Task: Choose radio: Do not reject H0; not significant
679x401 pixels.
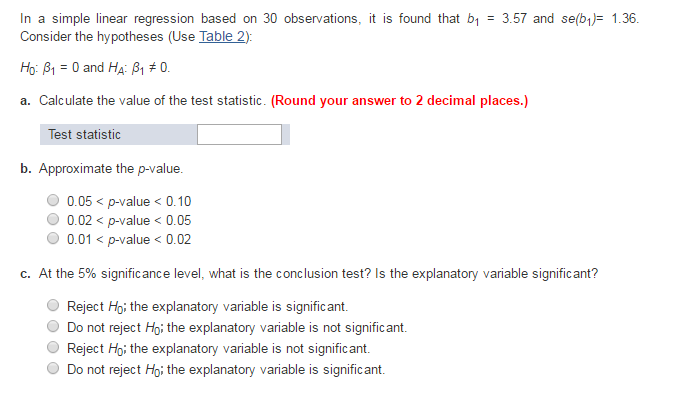Action: coord(53,326)
